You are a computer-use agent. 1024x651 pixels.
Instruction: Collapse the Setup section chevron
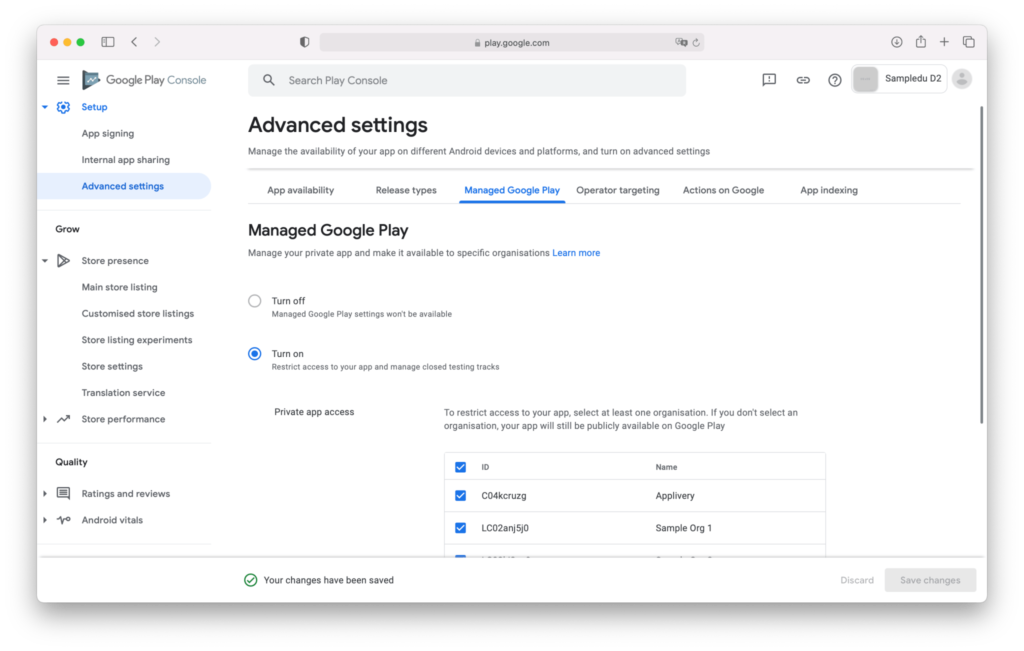[x=44, y=107]
